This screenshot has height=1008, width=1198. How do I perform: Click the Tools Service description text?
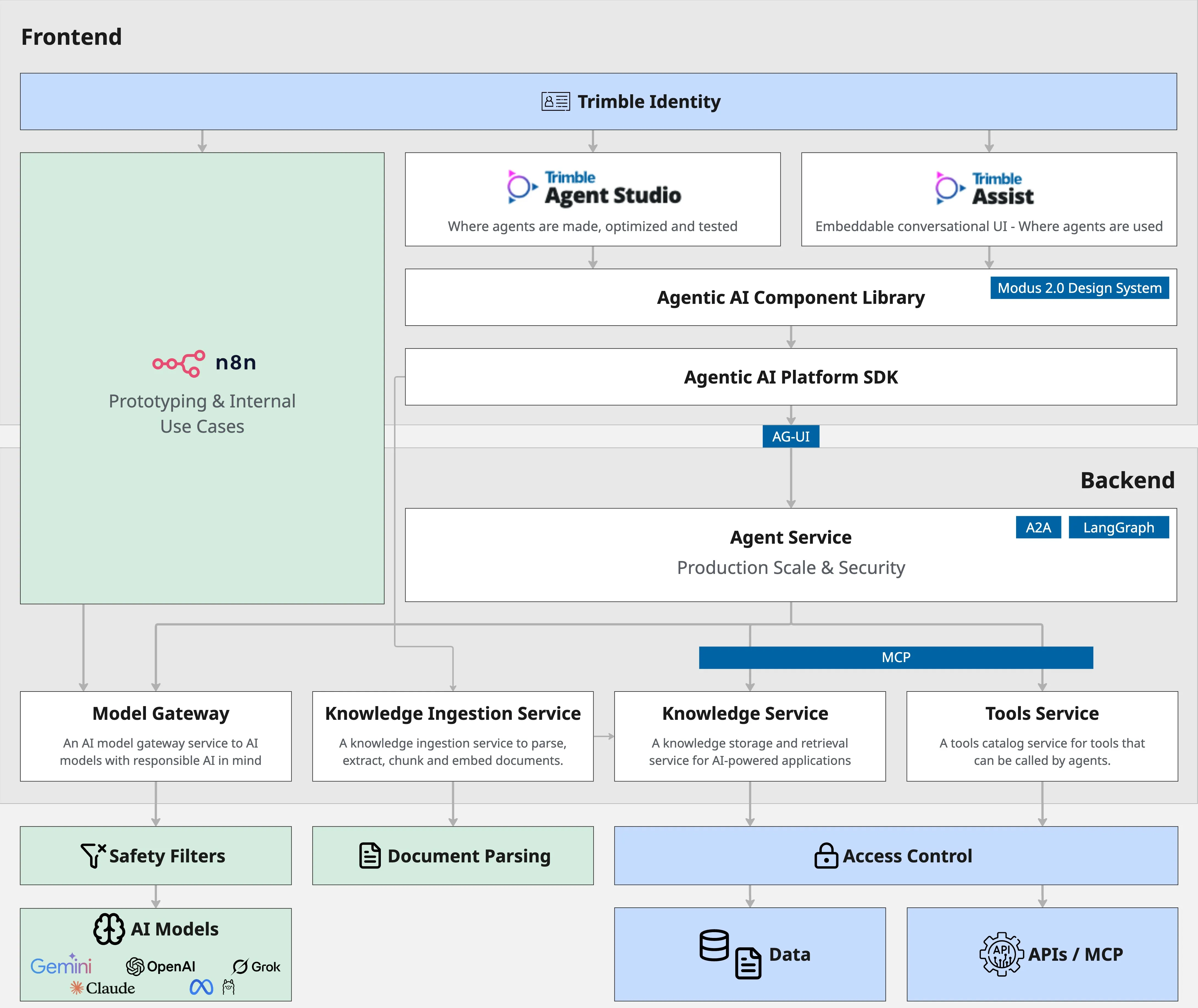click(x=1042, y=751)
